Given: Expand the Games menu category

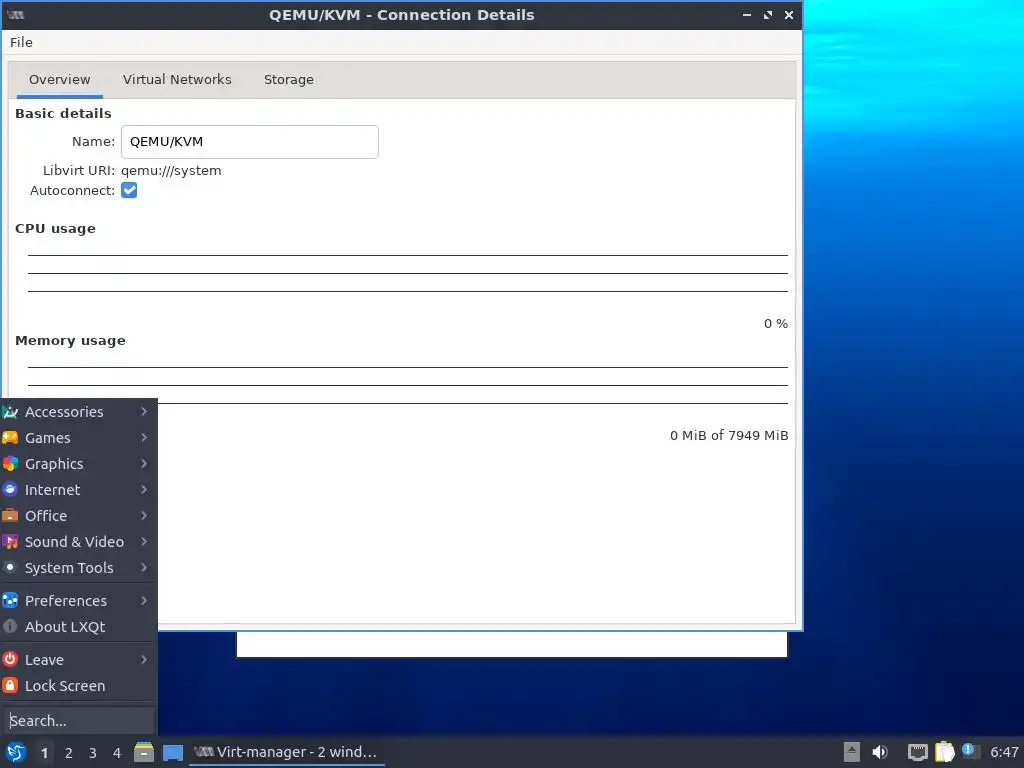Looking at the screenshot, I should [78, 438].
